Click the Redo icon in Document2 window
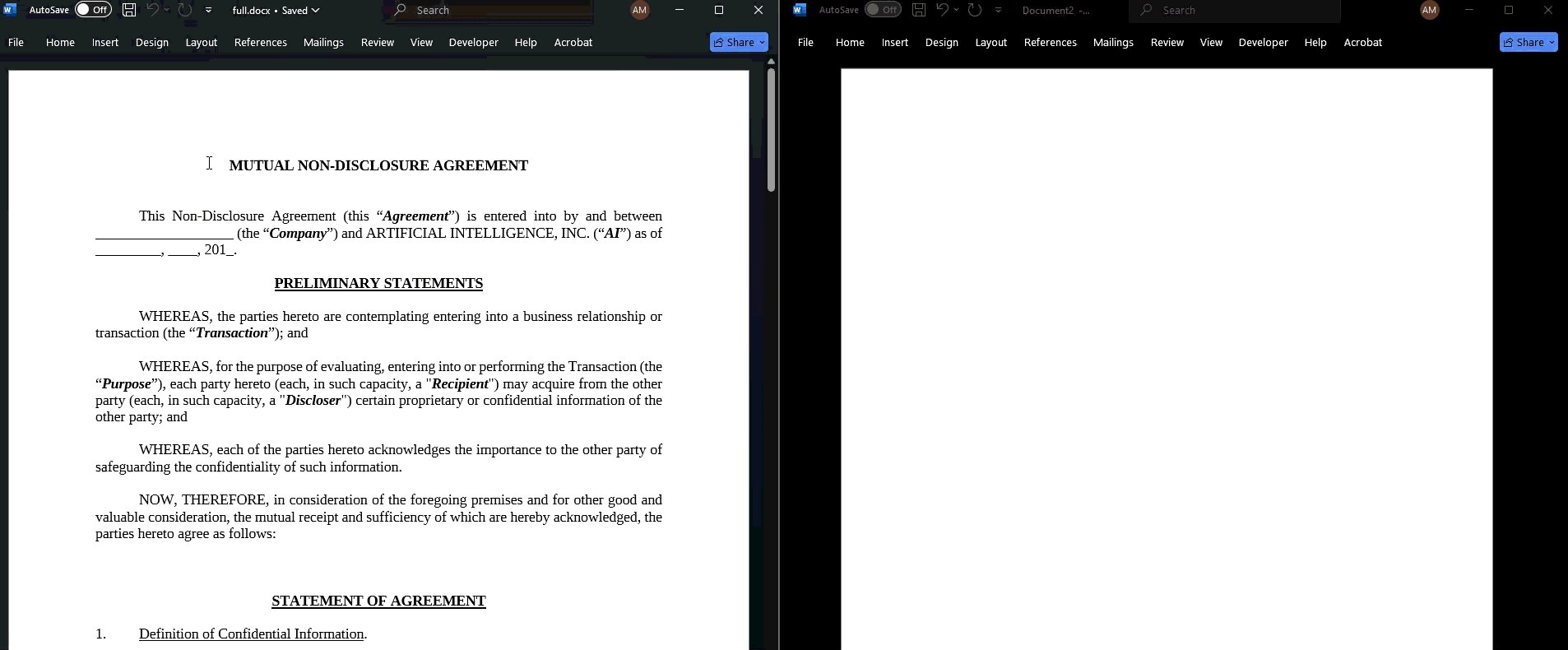This screenshot has width=1568, height=650. coord(975,10)
